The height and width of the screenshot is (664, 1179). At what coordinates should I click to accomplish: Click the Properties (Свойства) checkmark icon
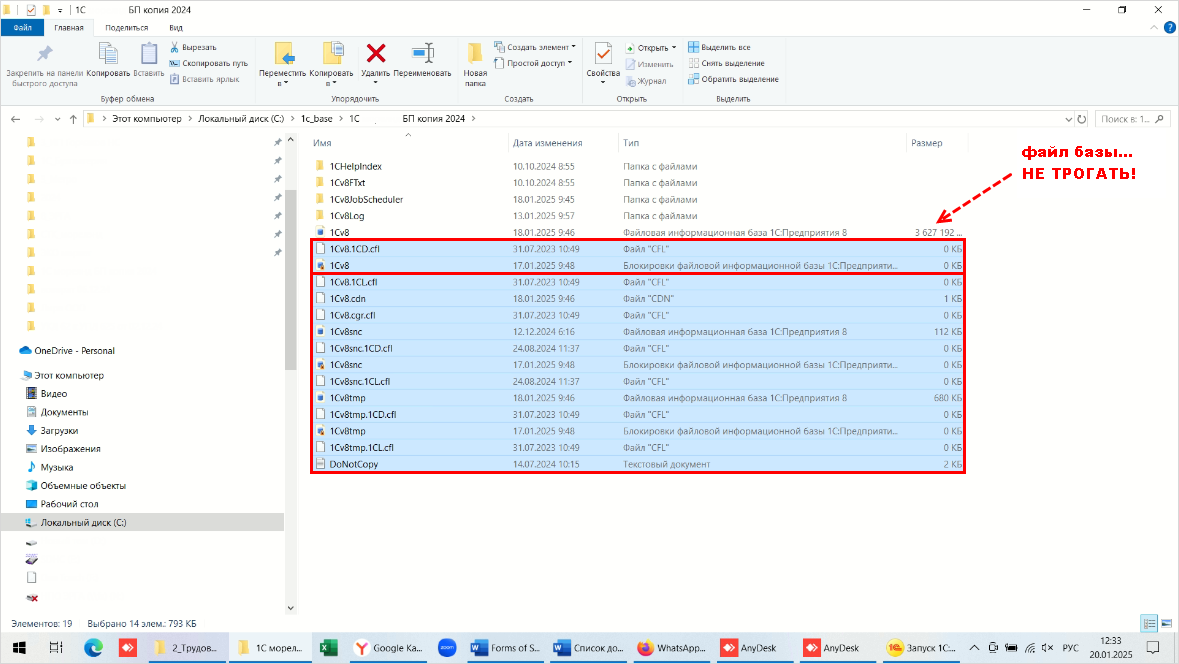click(x=603, y=53)
